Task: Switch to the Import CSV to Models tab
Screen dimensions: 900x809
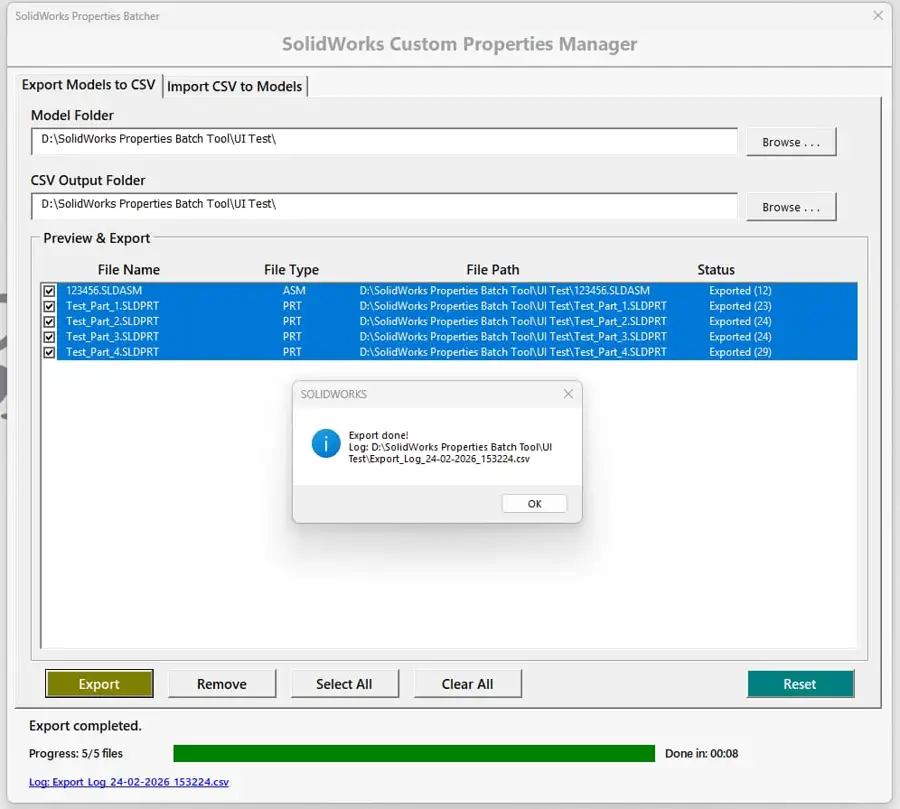Action: click(235, 86)
